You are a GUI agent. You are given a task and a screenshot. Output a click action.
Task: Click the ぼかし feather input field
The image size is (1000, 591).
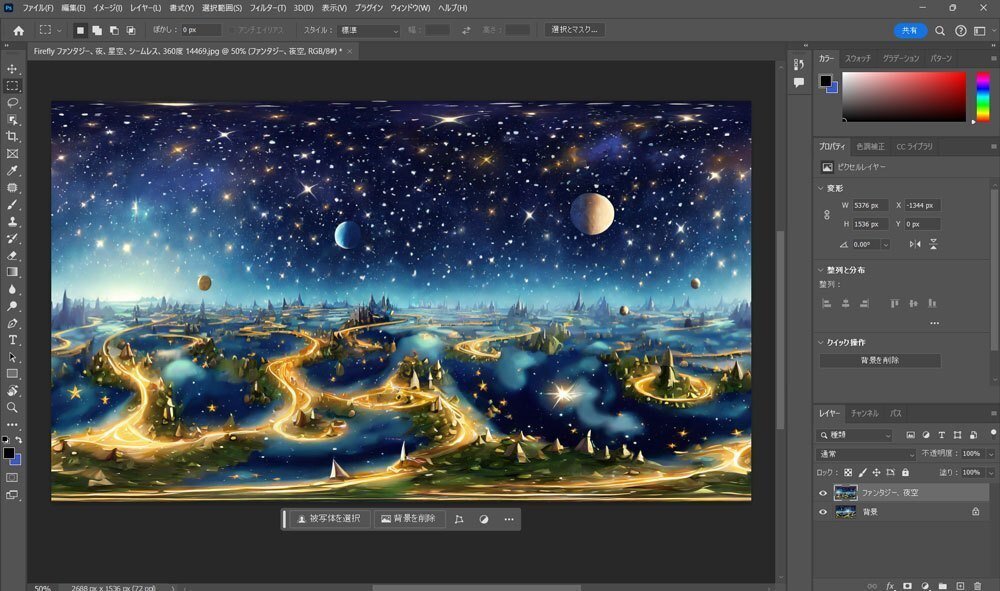click(x=201, y=30)
